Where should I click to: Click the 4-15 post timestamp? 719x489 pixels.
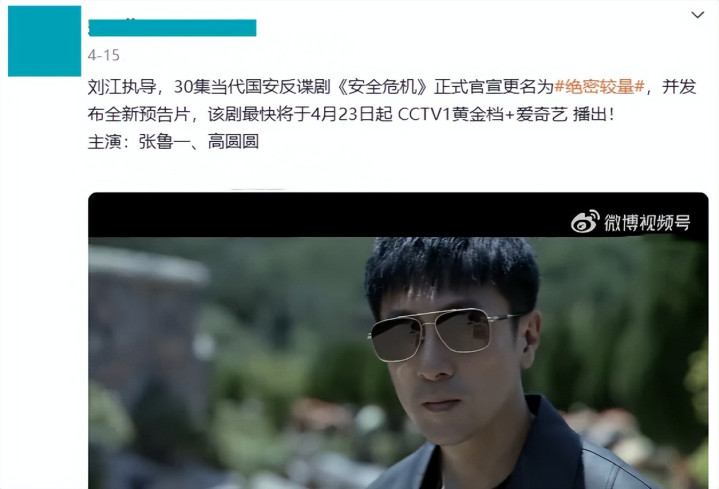pos(104,56)
